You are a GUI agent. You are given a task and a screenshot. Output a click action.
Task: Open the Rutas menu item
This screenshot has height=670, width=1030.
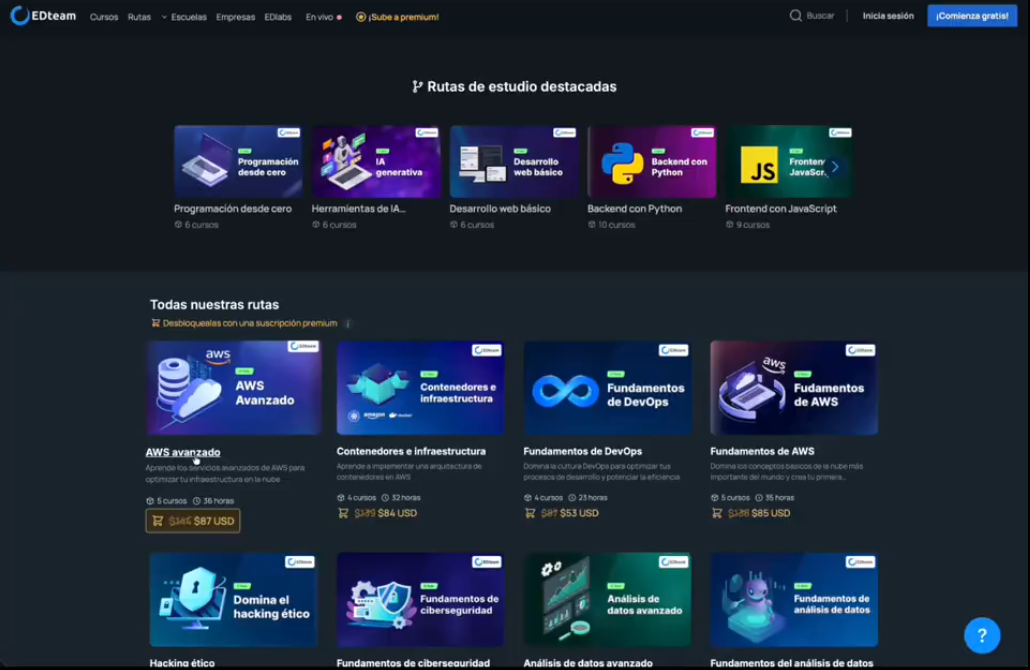[x=139, y=17]
